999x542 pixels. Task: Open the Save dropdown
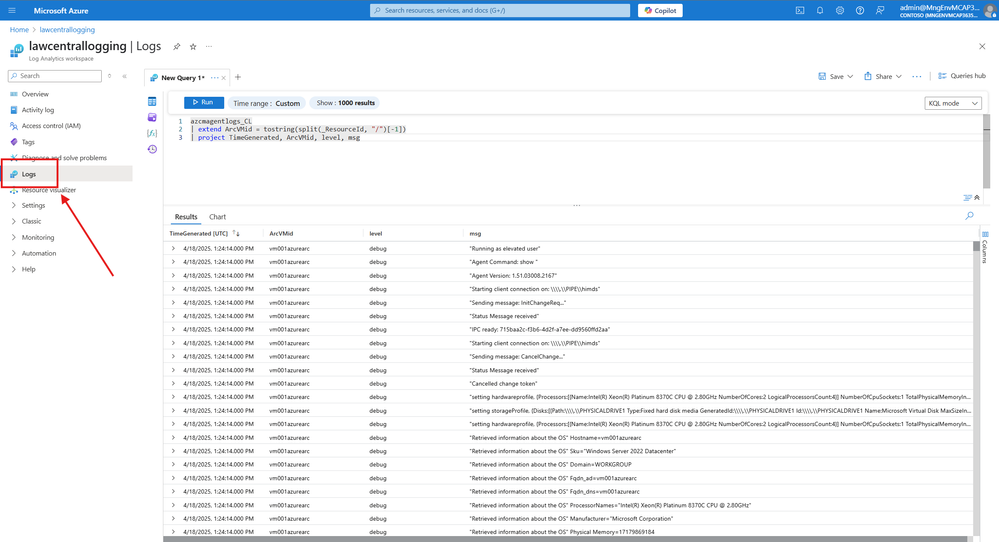(835, 76)
